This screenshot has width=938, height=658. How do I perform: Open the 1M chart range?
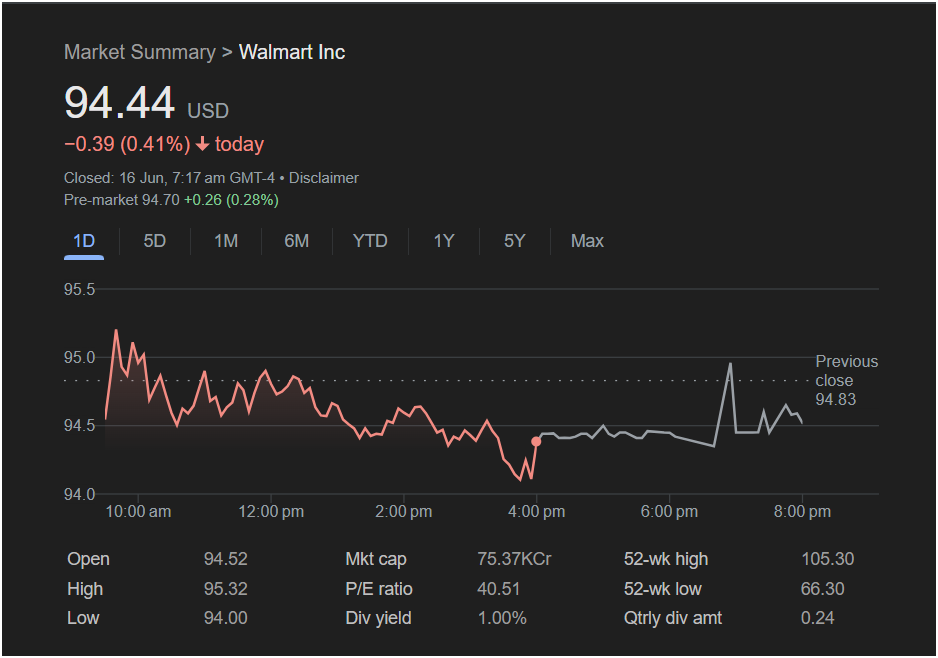click(226, 241)
